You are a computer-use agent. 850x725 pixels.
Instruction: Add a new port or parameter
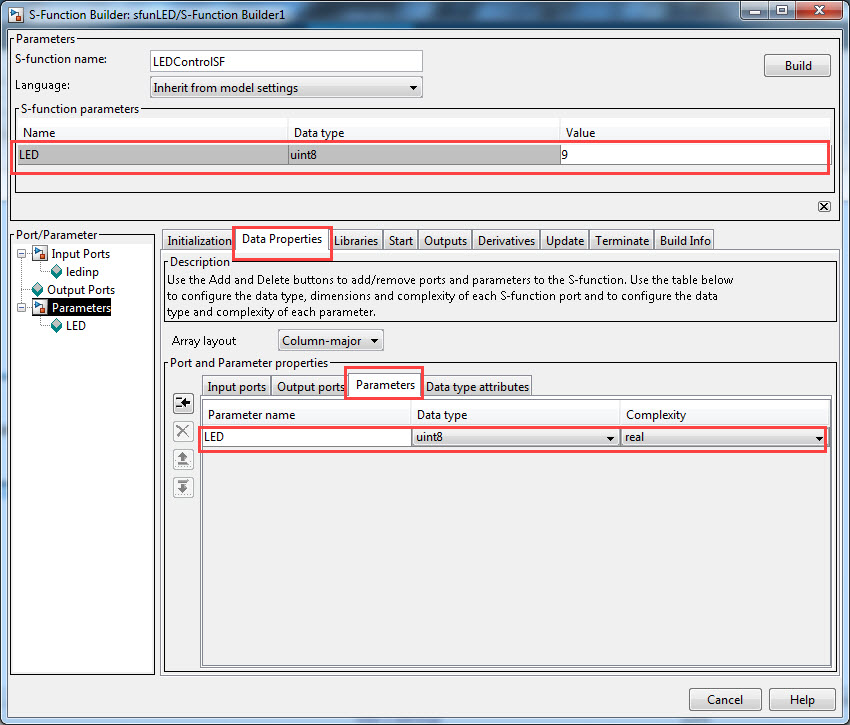(x=183, y=402)
